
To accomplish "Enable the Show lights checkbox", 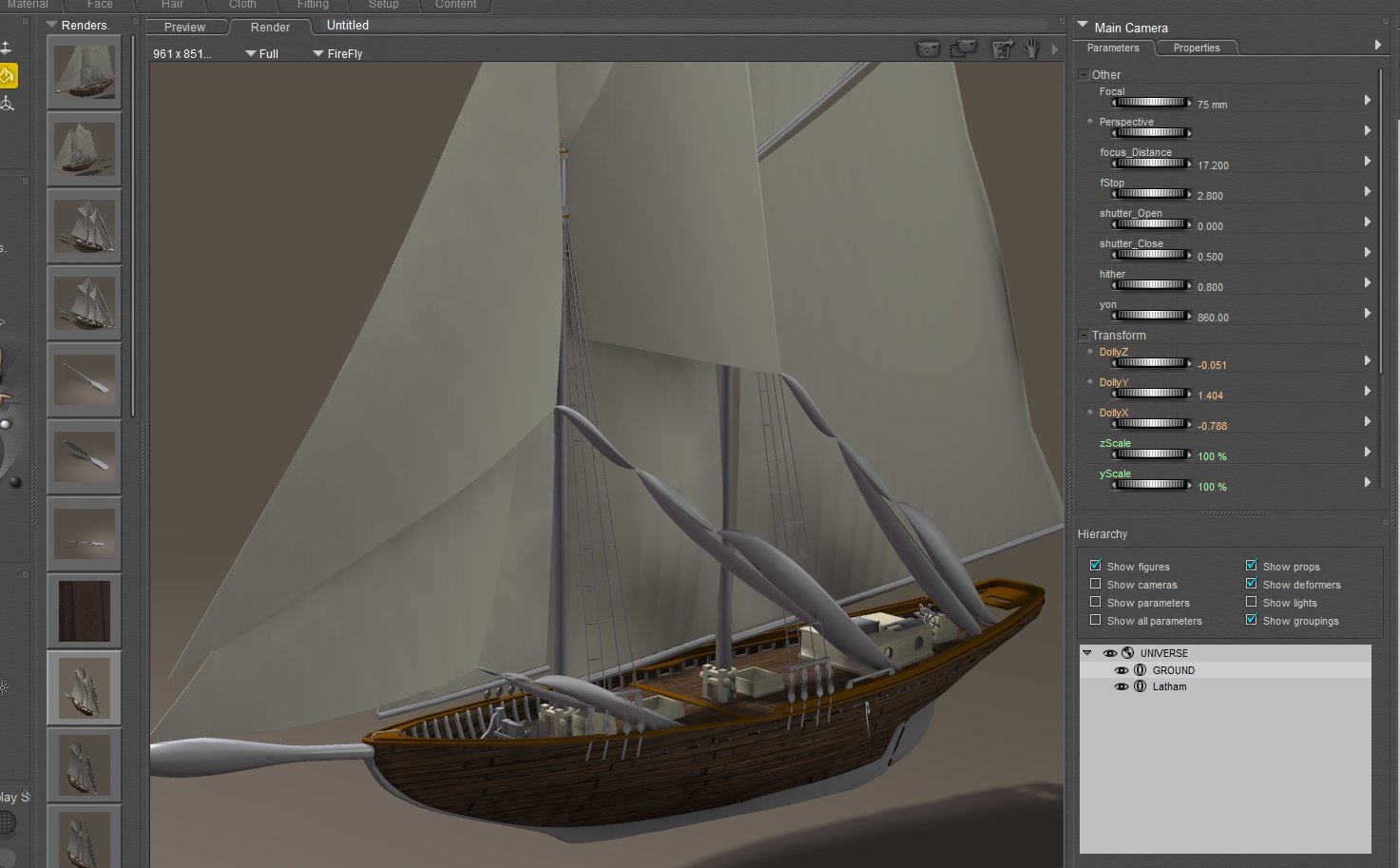I will click(x=1252, y=602).
